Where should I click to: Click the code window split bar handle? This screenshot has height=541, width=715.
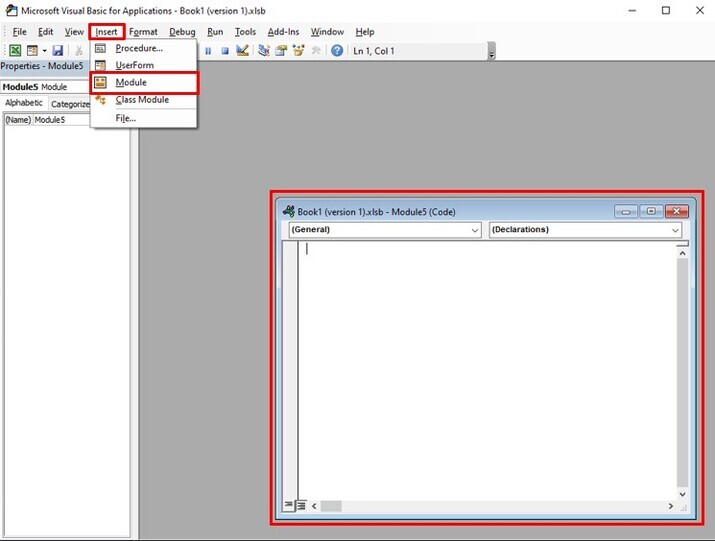coord(682,244)
